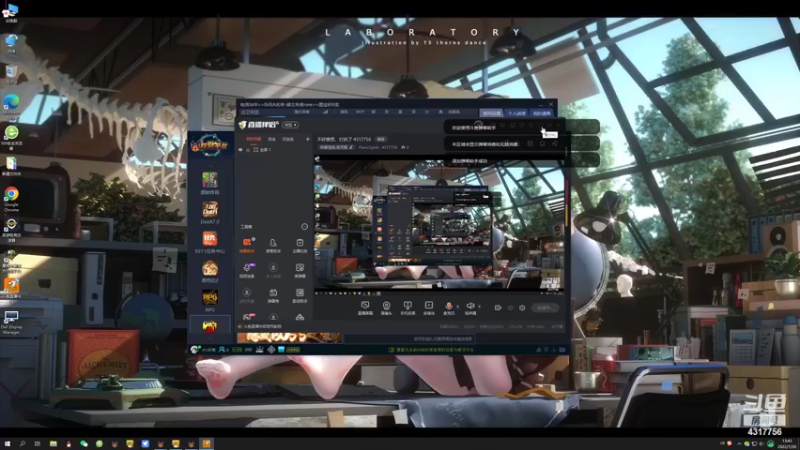Open the streaming settings gear icon
Image resolution: width=800 pixels, height=450 pixels.
(x=522, y=308)
